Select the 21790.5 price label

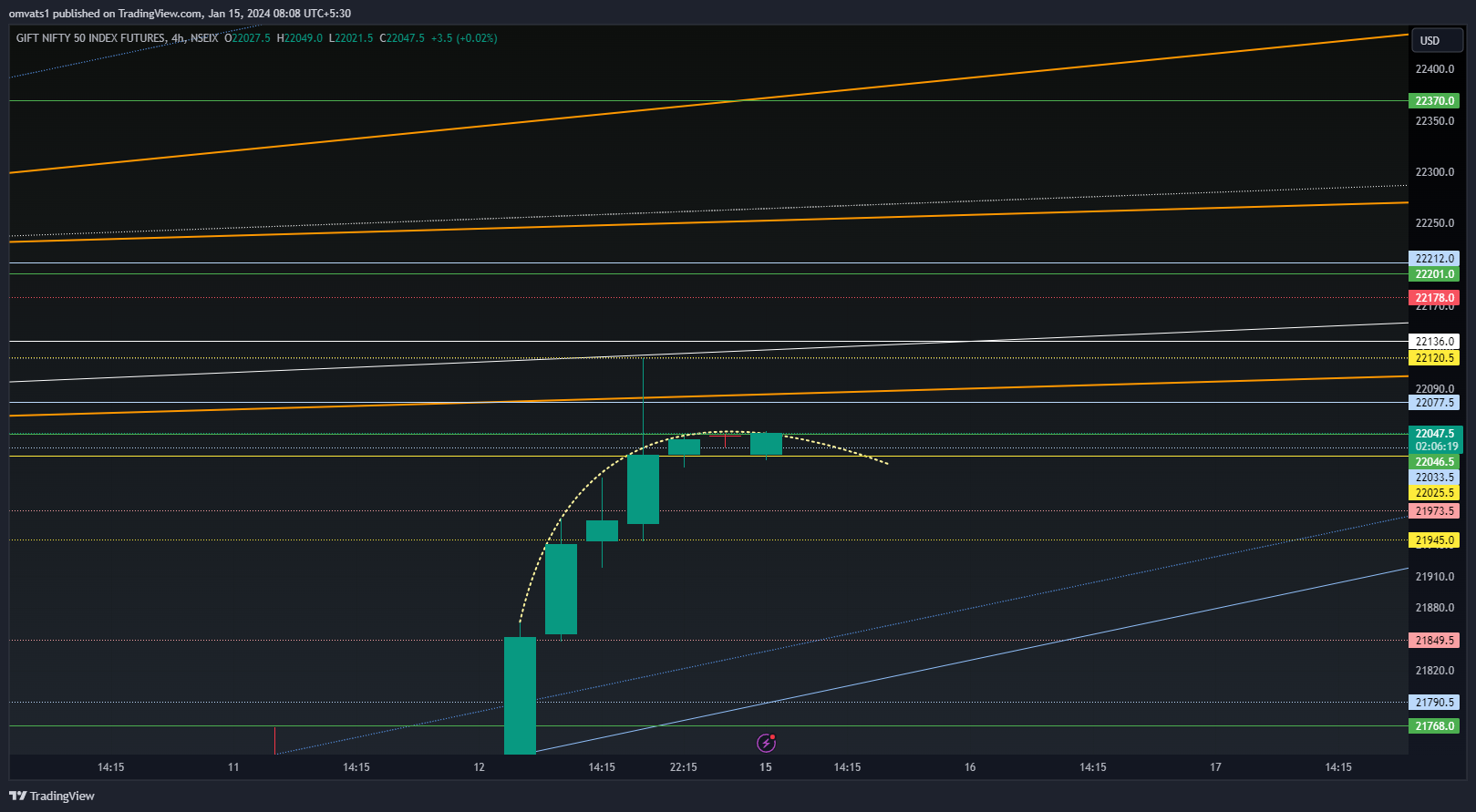(x=1434, y=703)
